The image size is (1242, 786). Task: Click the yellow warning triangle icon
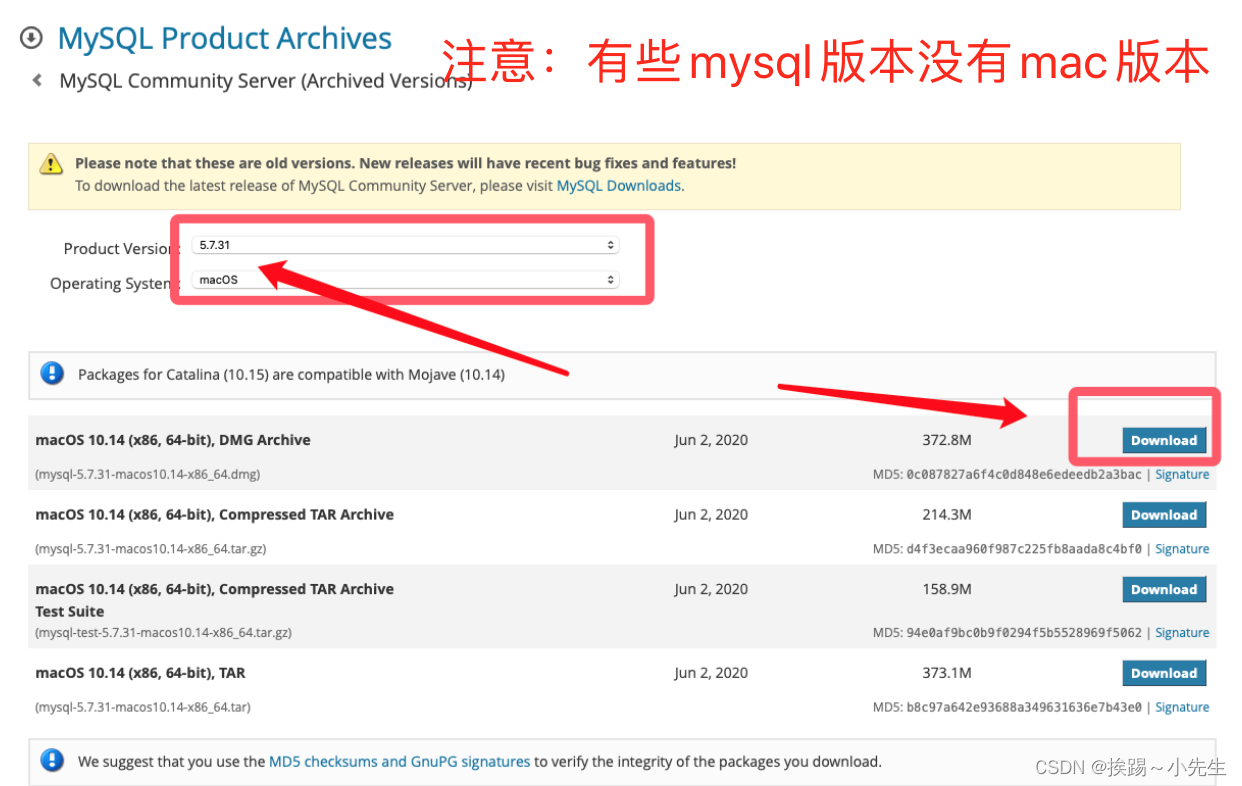(x=51, y=163)
